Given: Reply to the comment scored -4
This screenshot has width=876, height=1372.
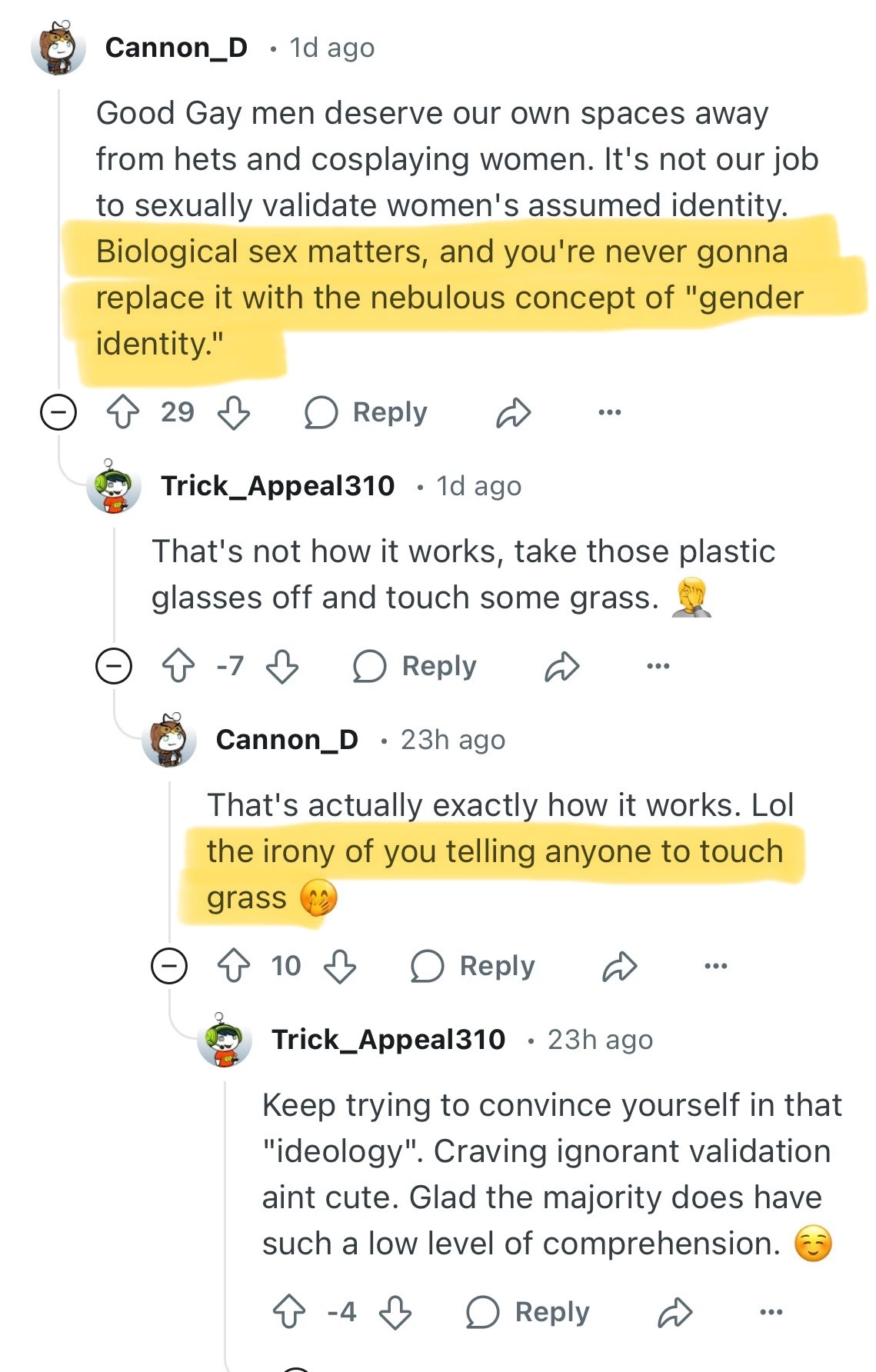Looking at the screenshot, I should (x=528, y=1312).
